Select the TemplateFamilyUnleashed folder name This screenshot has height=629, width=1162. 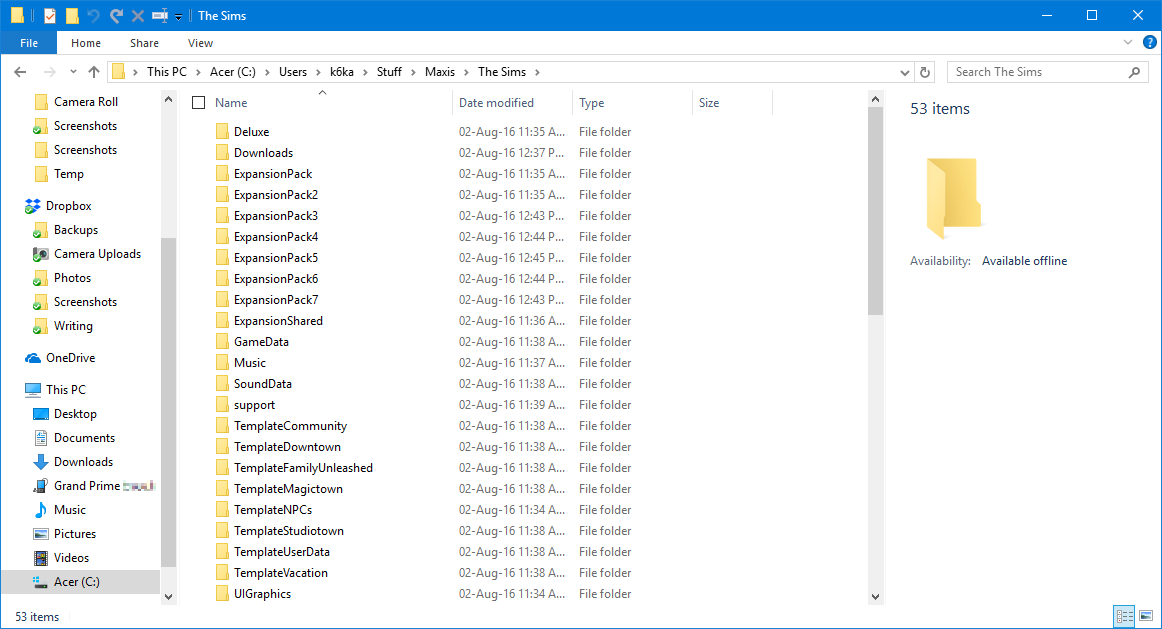coord(303,467)
